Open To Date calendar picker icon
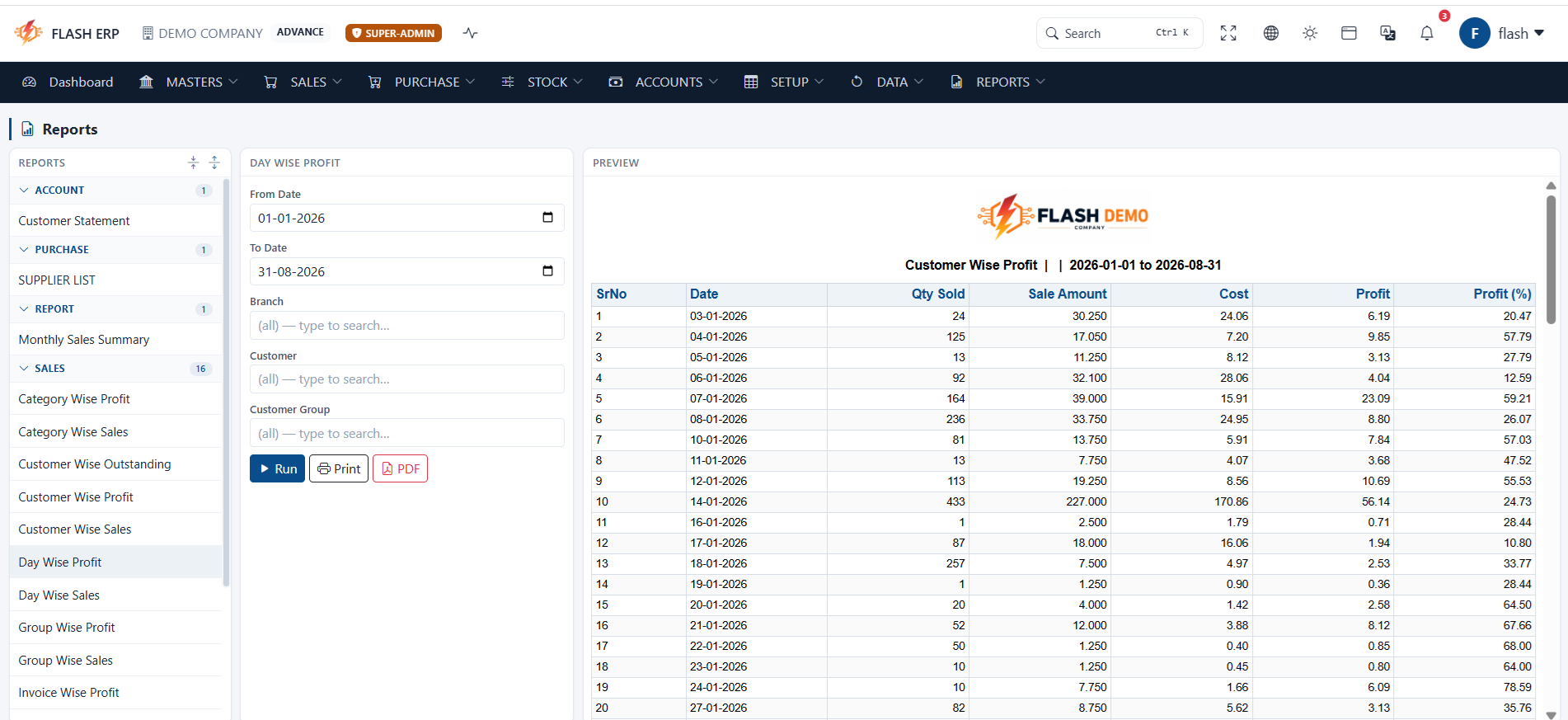The width and height of the screenshot is (1568, 720). tap(547, 271)
